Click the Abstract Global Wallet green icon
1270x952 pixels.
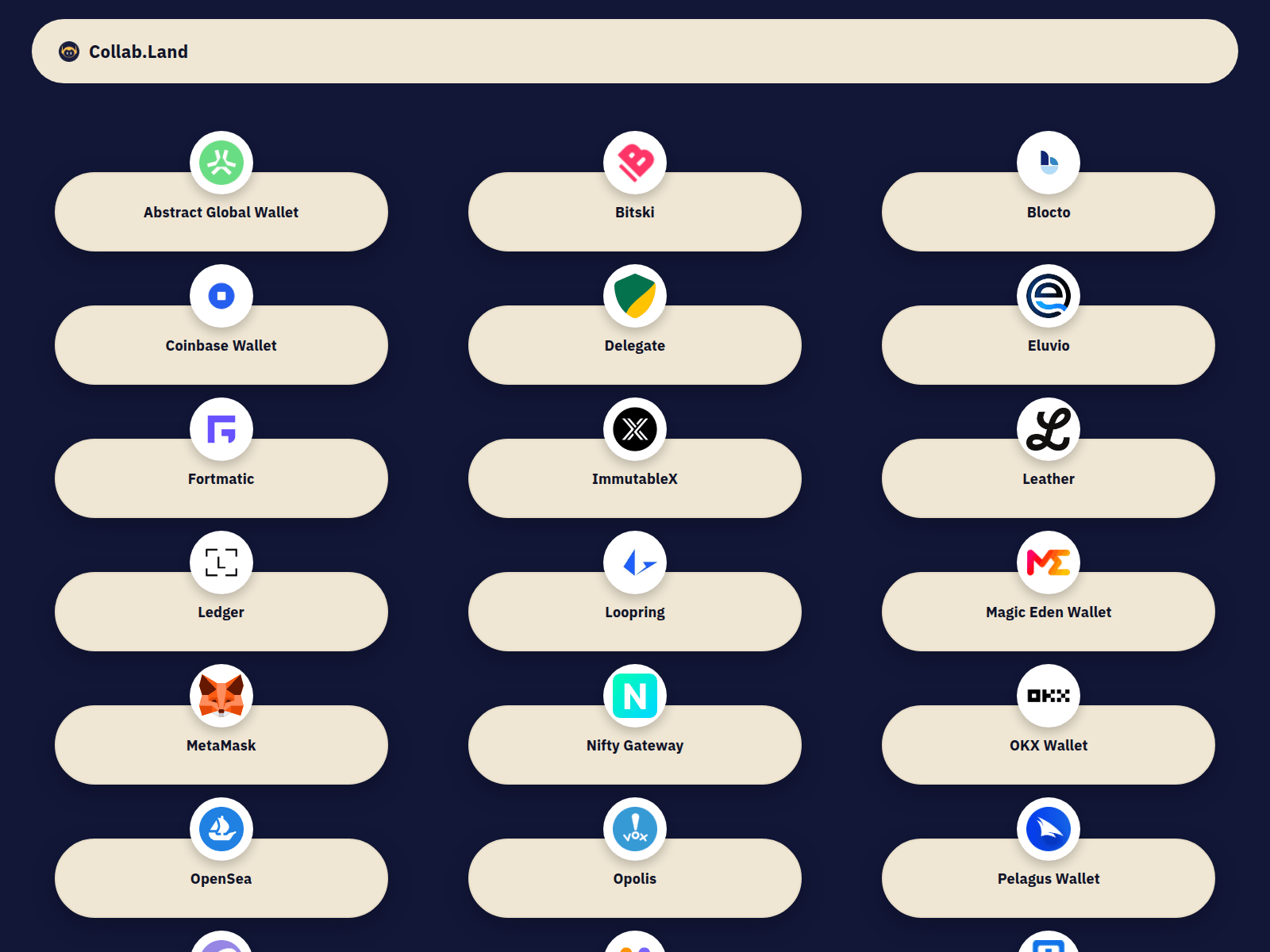pyautogui.click(x=221, y=163)
